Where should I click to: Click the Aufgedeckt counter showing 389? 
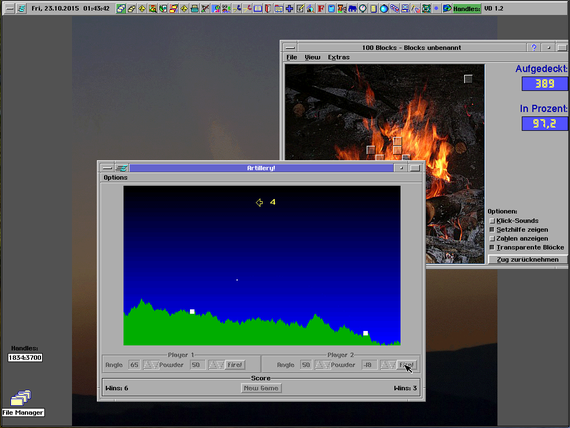545,84
